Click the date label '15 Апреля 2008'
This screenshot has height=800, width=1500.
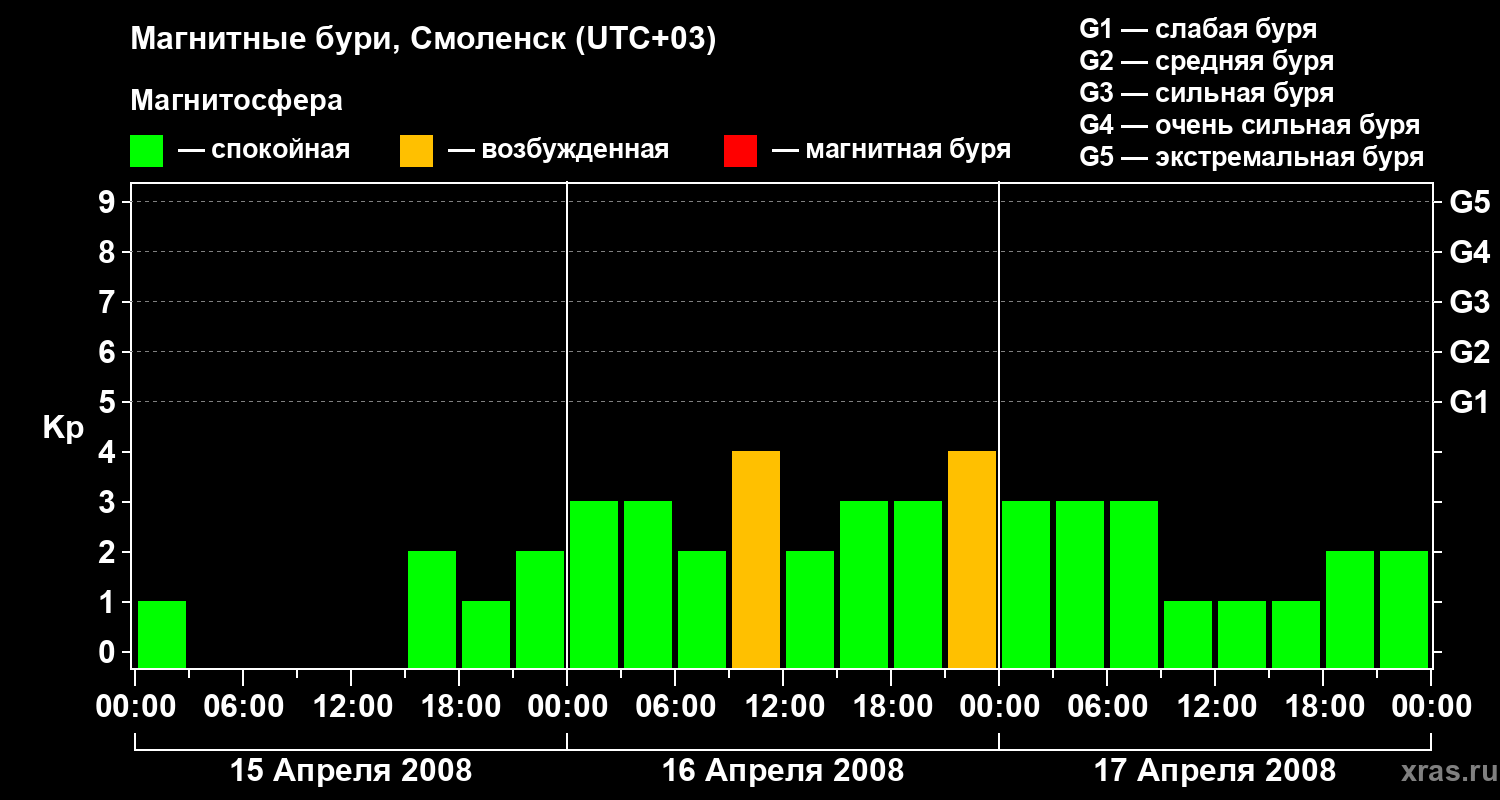[x=351, y=770]
